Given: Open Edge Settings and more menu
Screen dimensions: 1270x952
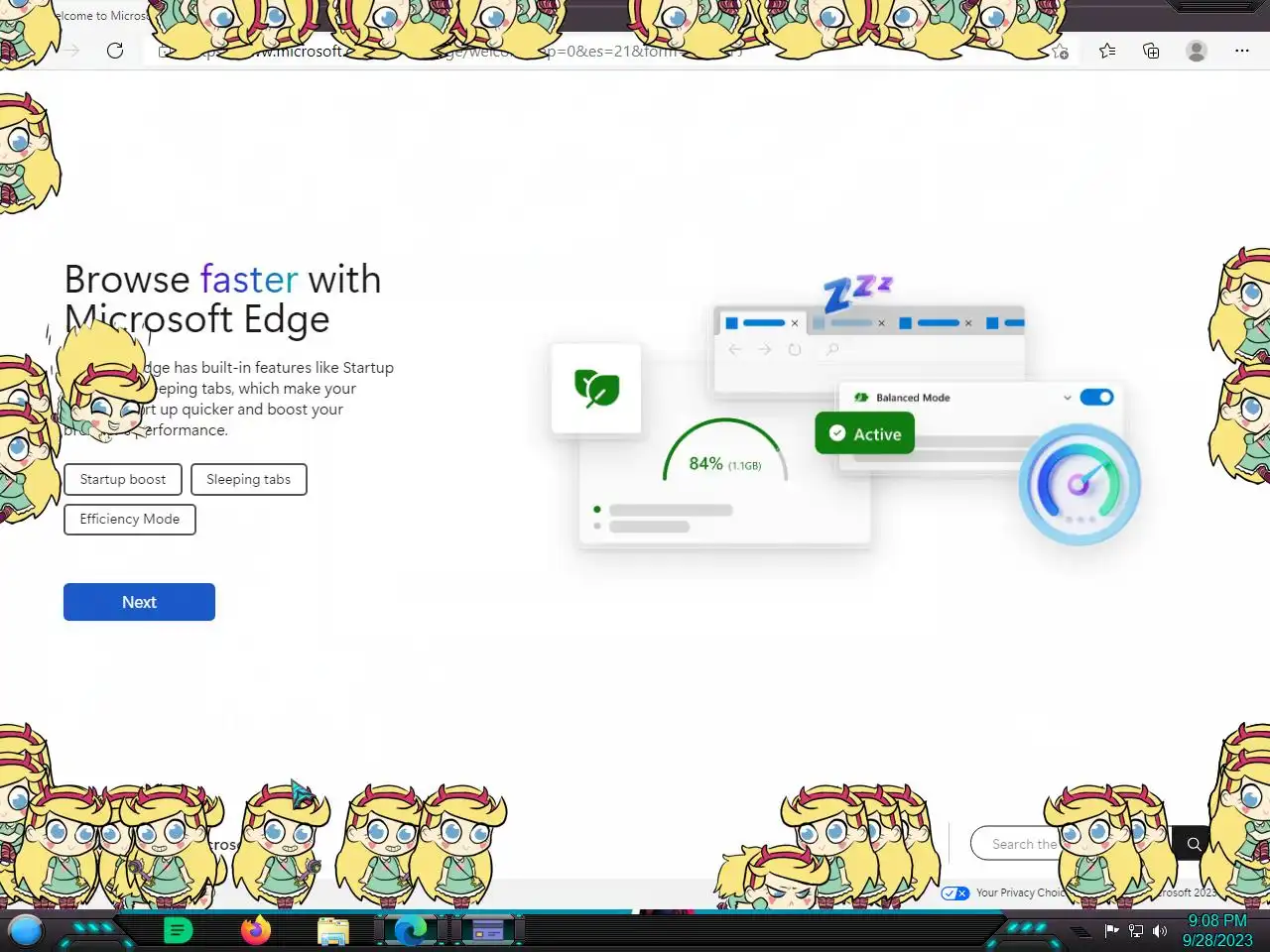Looking at the screenshot, I should coord(1242,51).
